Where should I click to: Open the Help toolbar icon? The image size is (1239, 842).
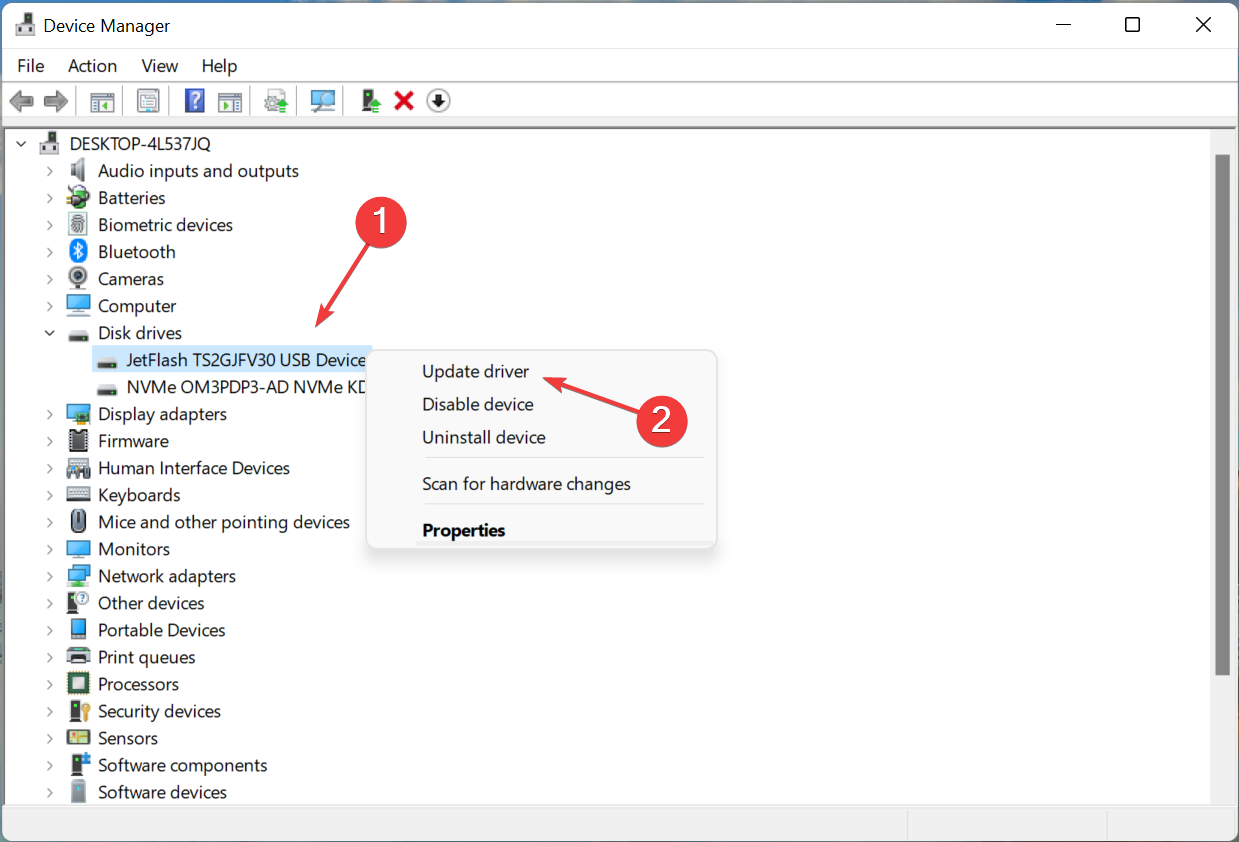point(193,100)
